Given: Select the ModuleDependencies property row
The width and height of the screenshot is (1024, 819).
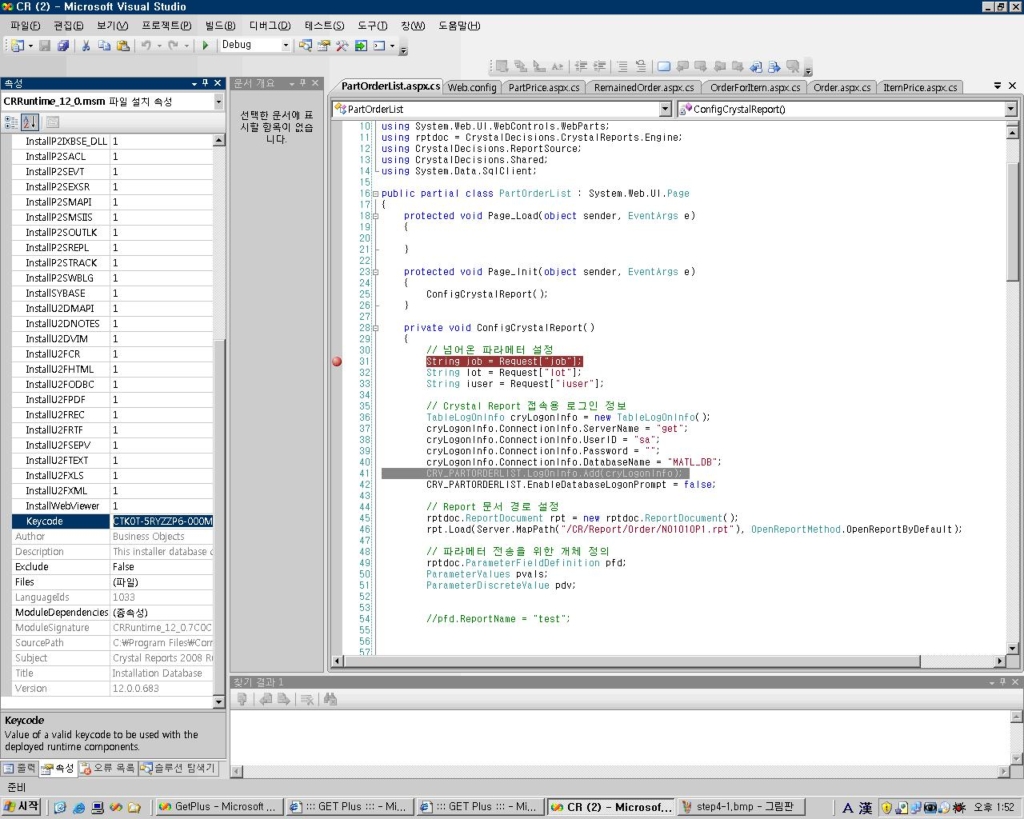Looking at the screenshot, I should coord(112,613).
